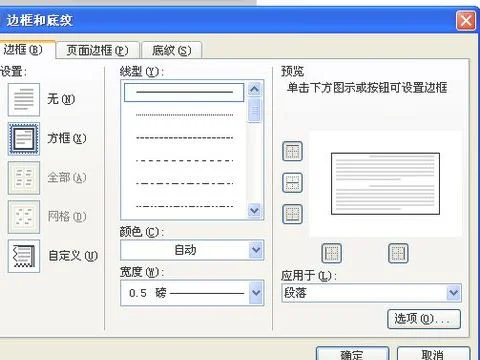The image size is (480, 360).
Task: Select the widely spaced dashed line style
Action: pos(184,161)
